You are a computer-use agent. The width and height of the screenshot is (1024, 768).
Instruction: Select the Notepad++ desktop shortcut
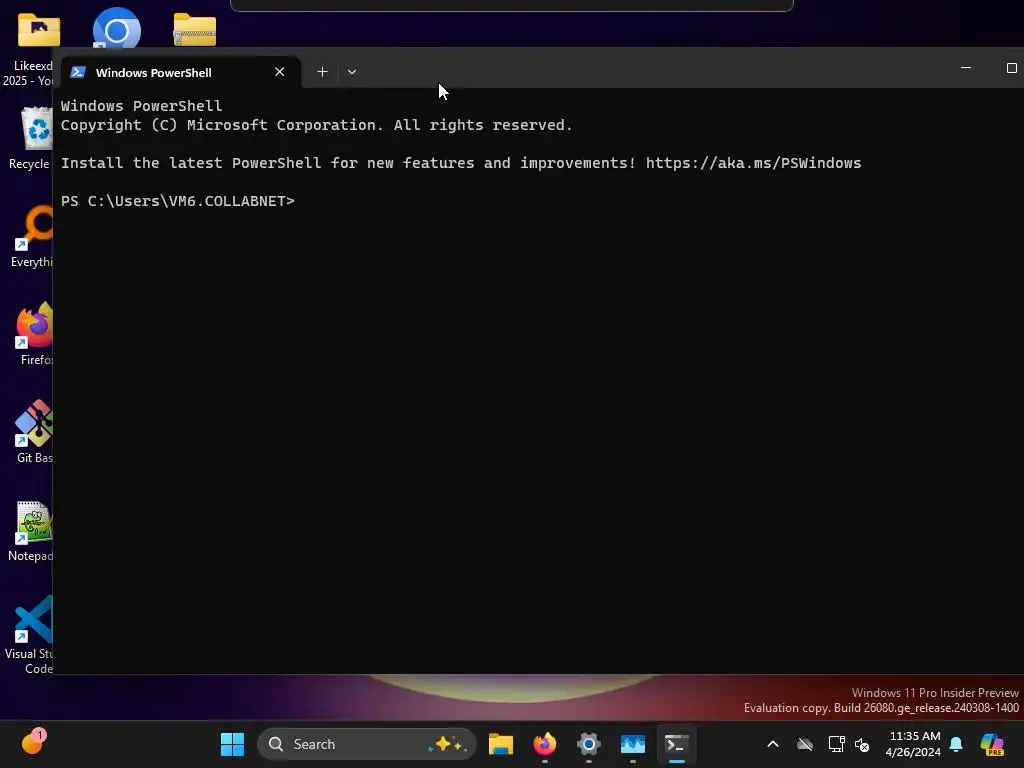pyautogui.click(x=31, y=531)
